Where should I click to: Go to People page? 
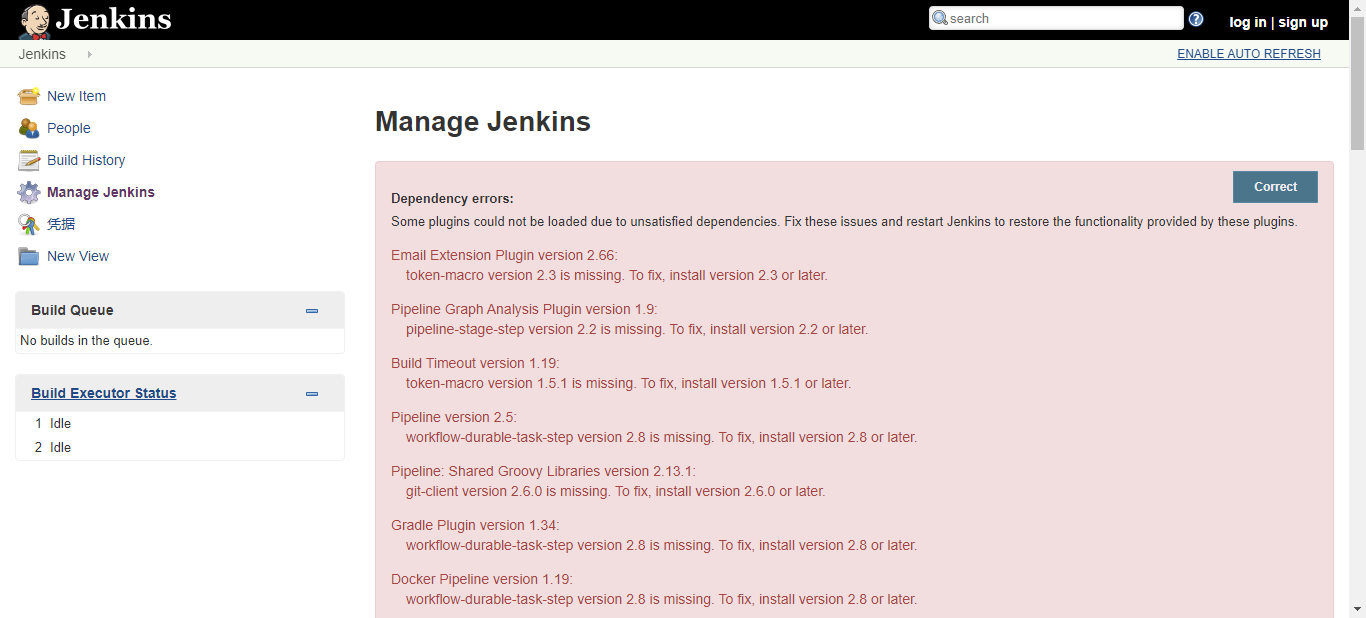tap(69, 128)
